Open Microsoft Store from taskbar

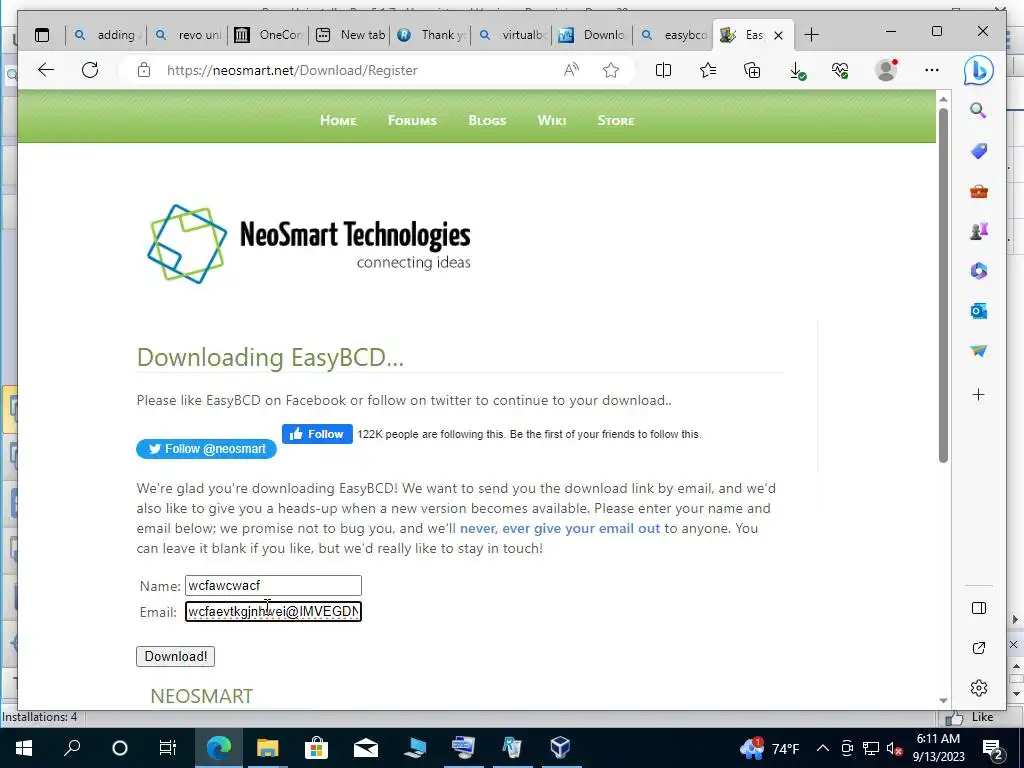[x=316, y=747]
